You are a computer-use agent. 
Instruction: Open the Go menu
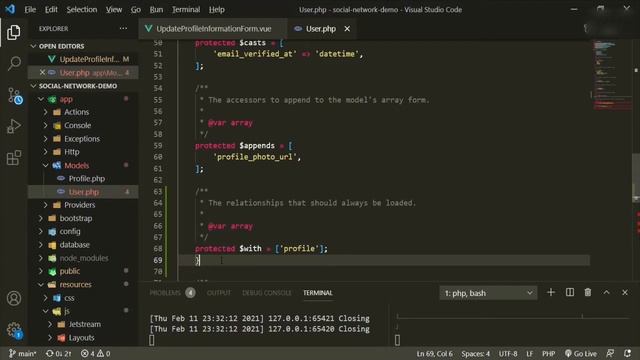point(136,9)
